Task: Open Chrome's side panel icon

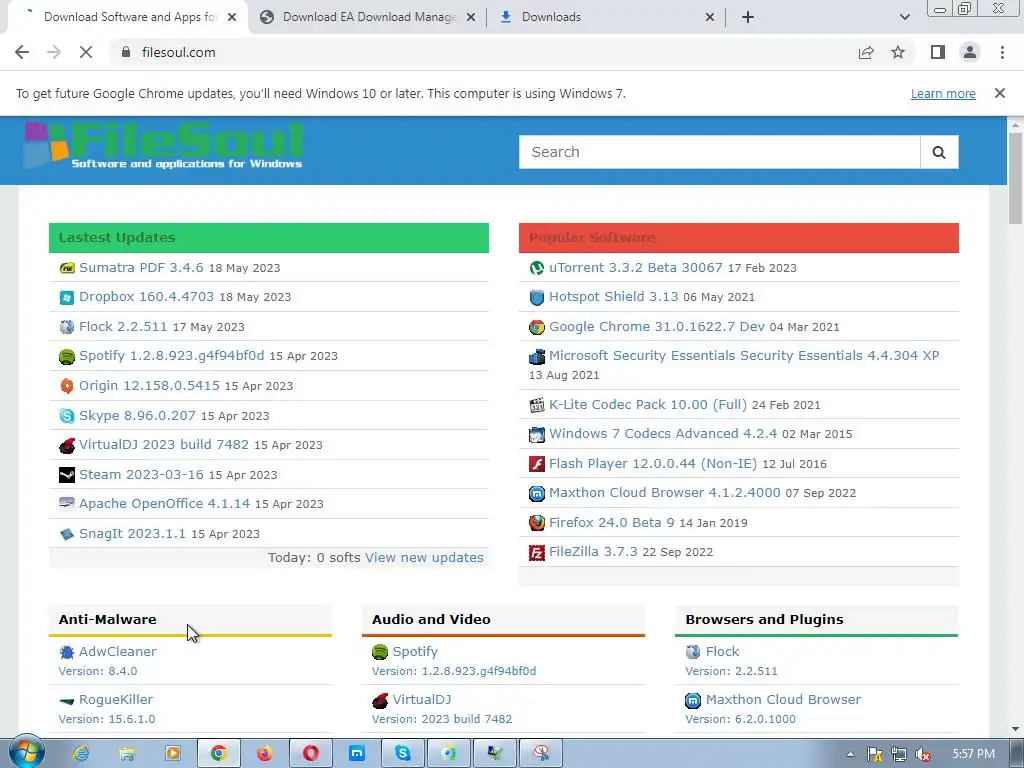Action: (938, 52)
